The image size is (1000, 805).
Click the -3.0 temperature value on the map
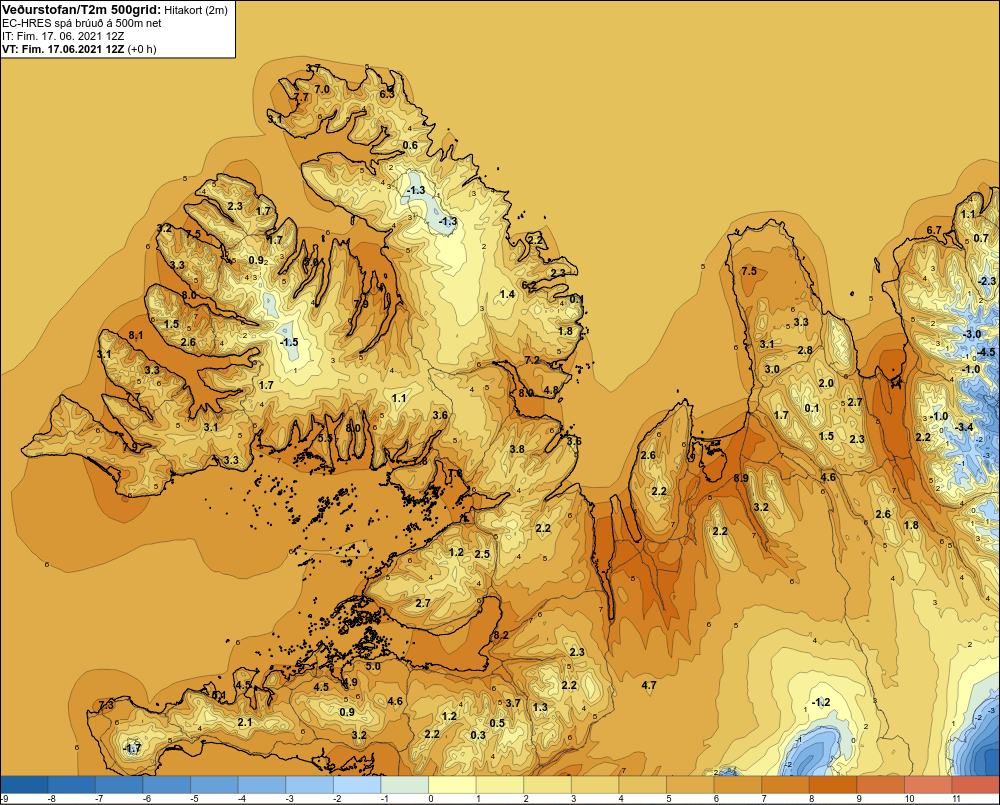click(971, 334)
